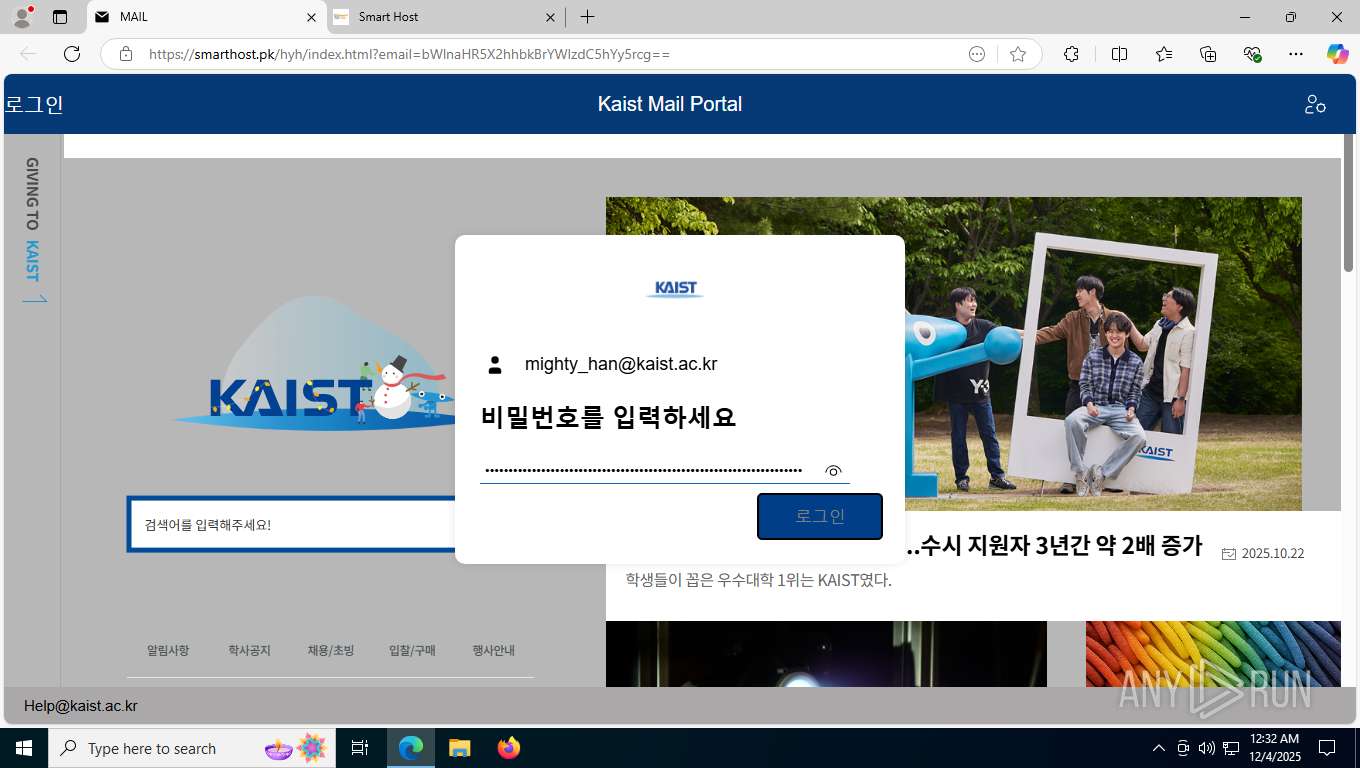Select the 입찰/구매 tab

412,650
